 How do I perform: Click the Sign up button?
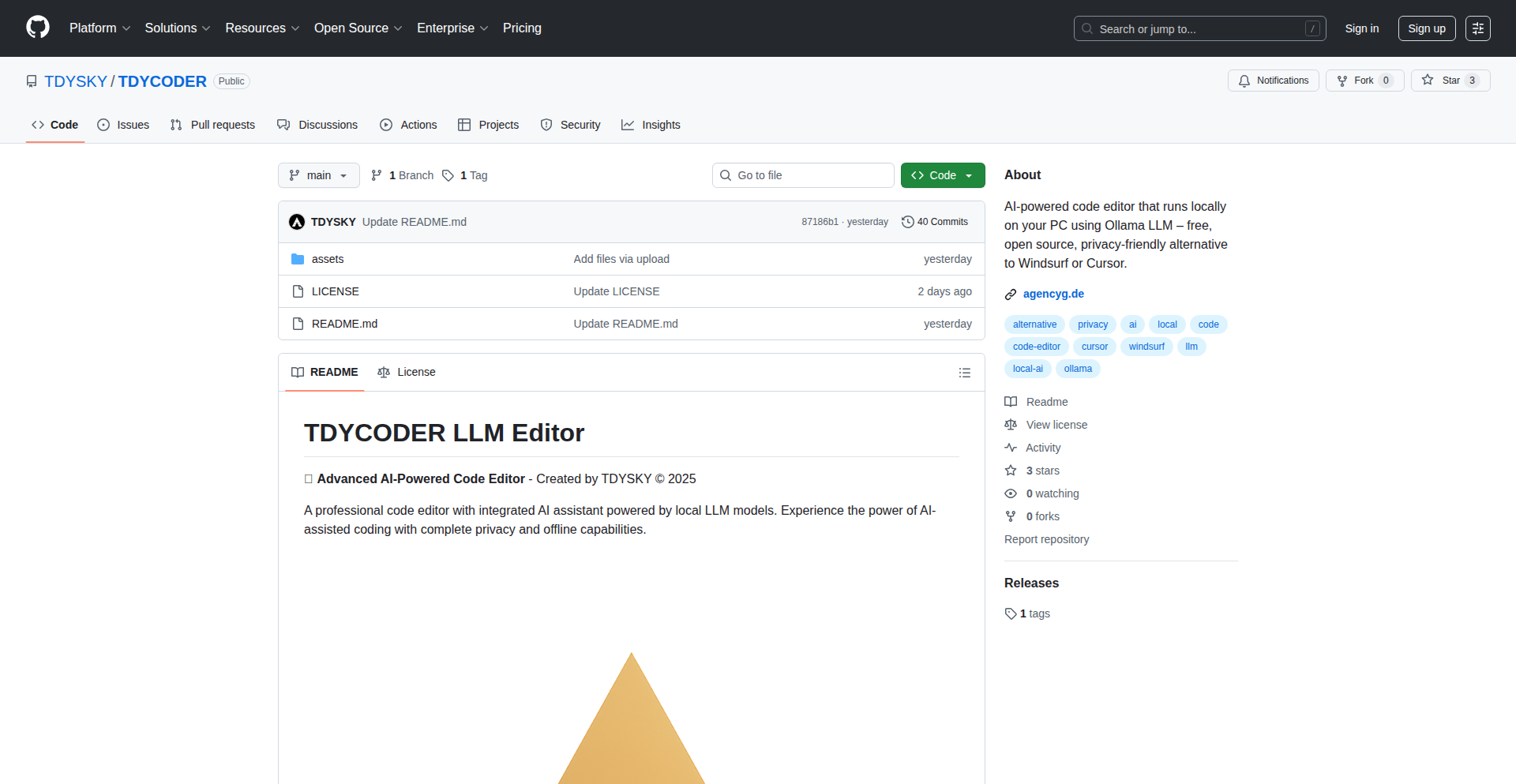1427,28
